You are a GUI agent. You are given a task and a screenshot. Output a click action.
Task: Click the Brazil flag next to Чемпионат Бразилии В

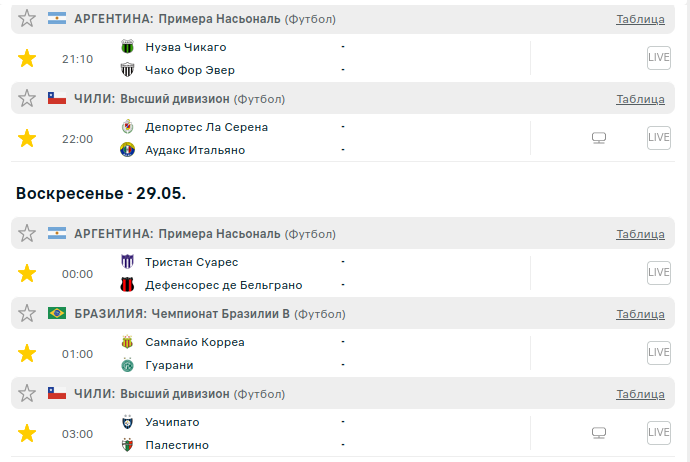click(x=57, y=314)
